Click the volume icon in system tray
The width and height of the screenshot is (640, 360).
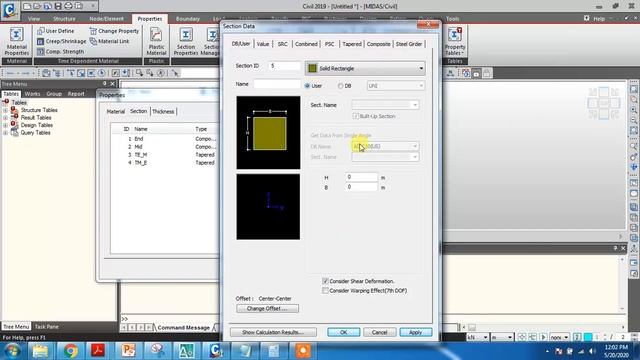pos(592,351)
